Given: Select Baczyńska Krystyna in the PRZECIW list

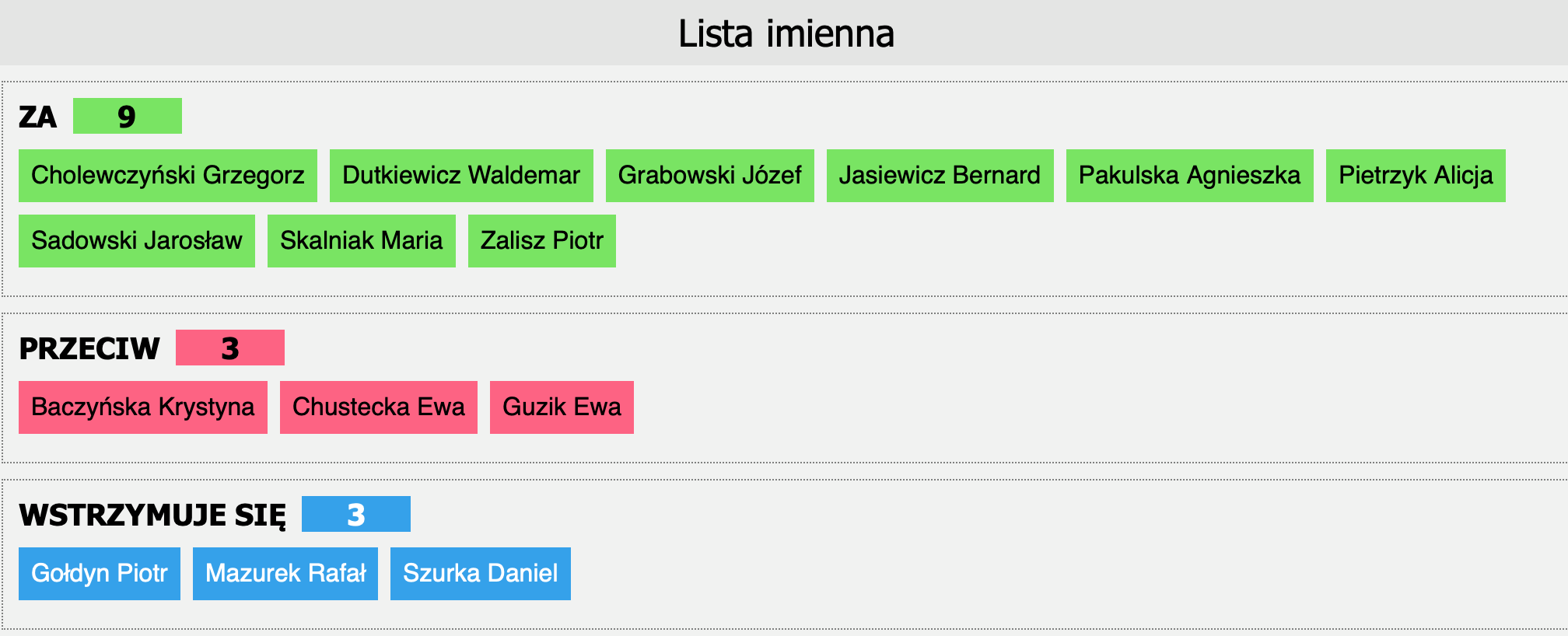Looking at the screenshot, I should [x=143, y=407].
